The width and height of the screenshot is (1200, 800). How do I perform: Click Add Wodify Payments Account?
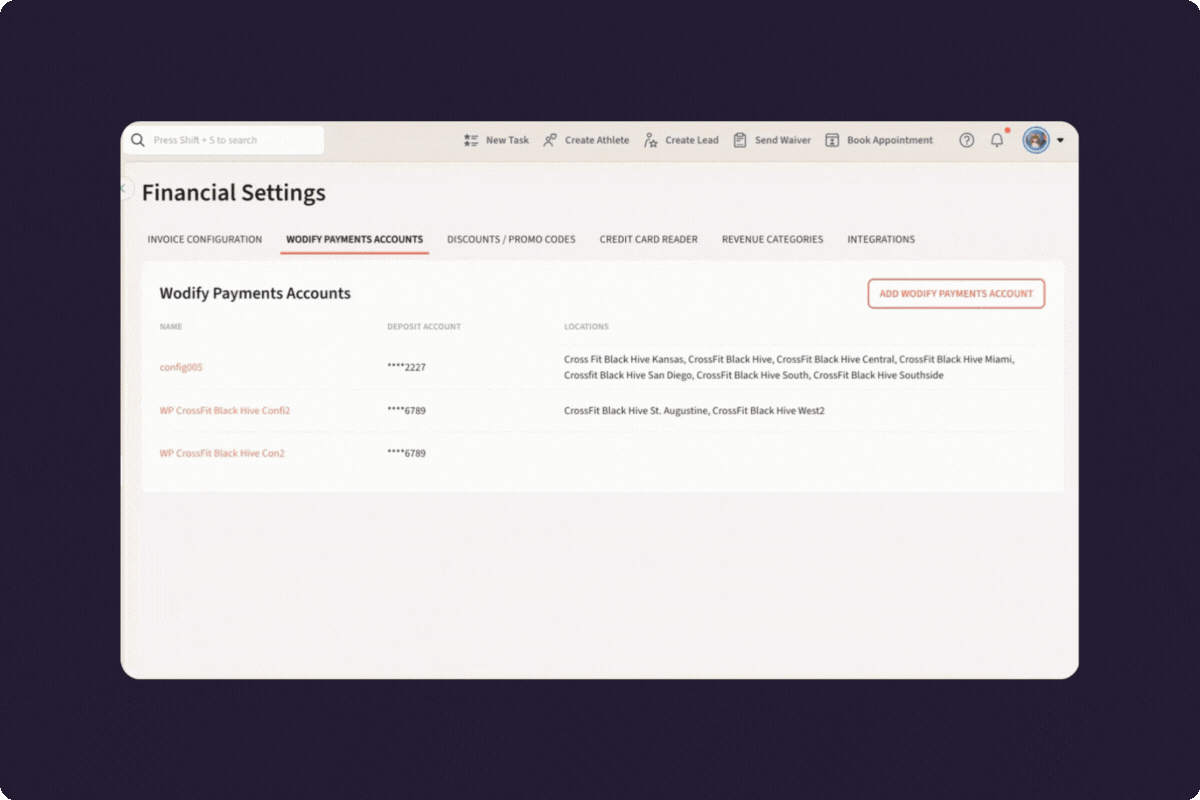click(955, 293)
